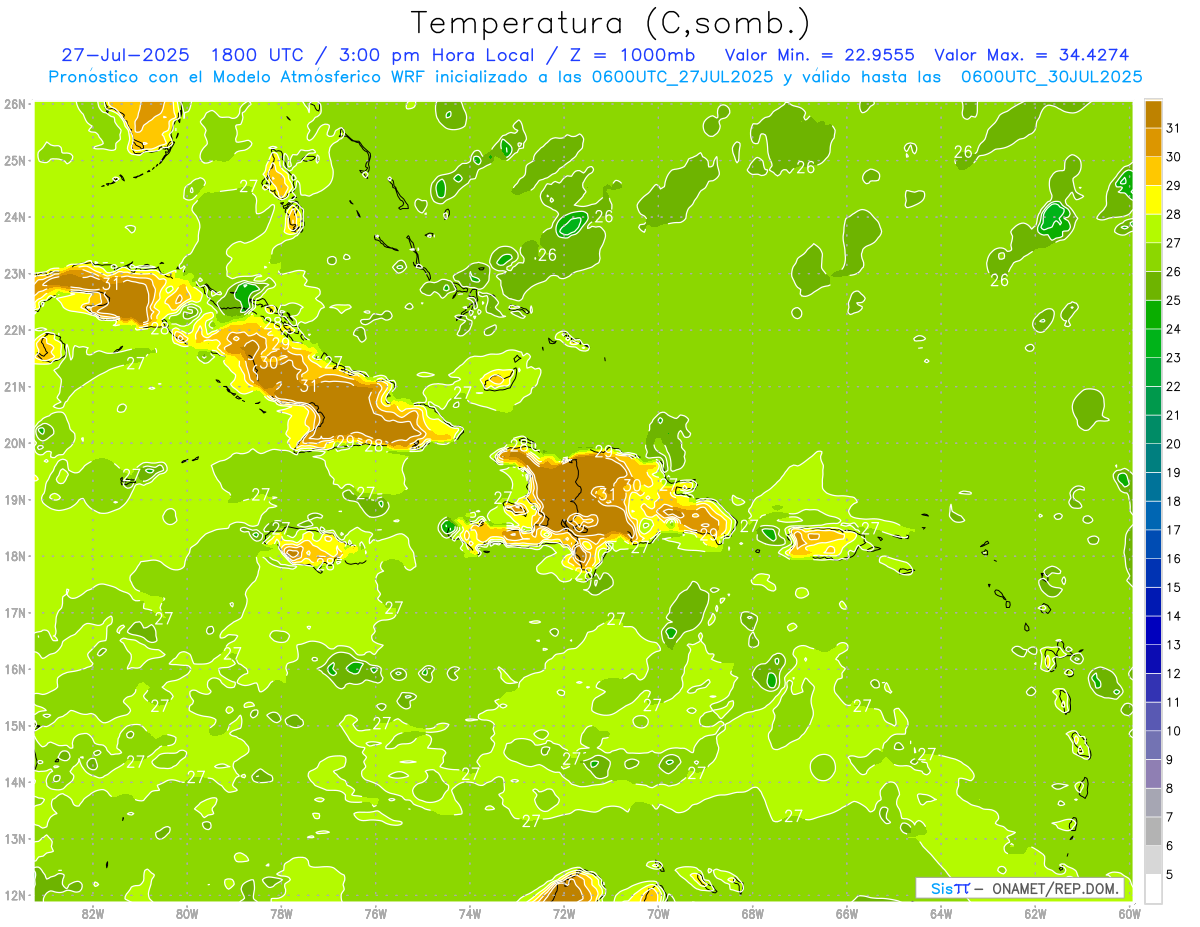Click "Valor Max. = 34.4274" in header

[x=1031, y=55]
